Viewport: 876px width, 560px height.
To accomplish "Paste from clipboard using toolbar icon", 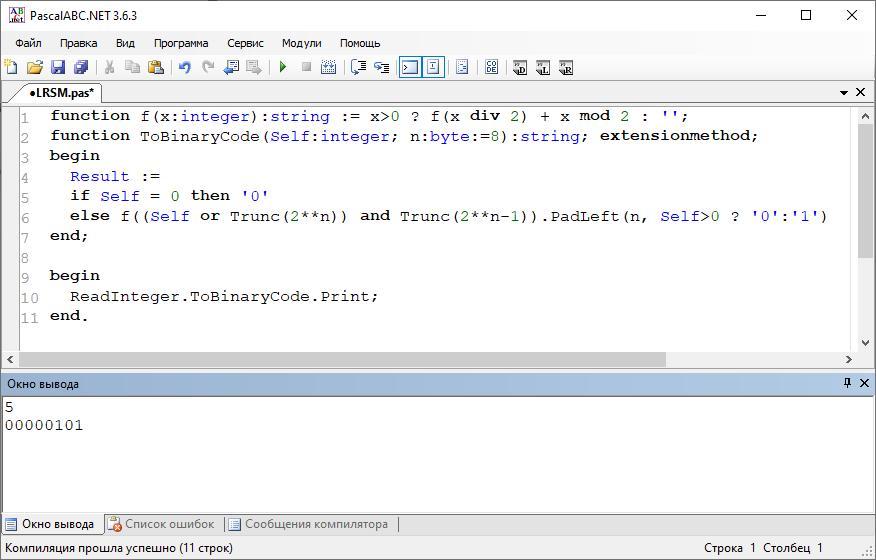I will point(155,67).
